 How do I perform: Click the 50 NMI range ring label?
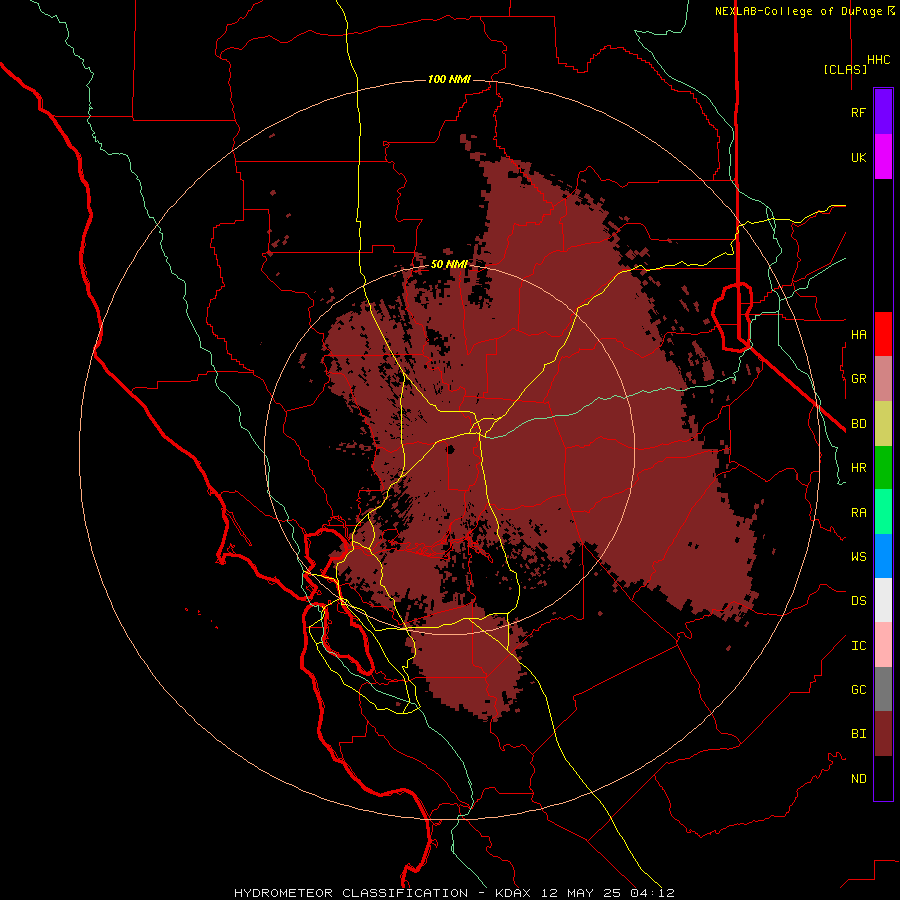(449, 264)
